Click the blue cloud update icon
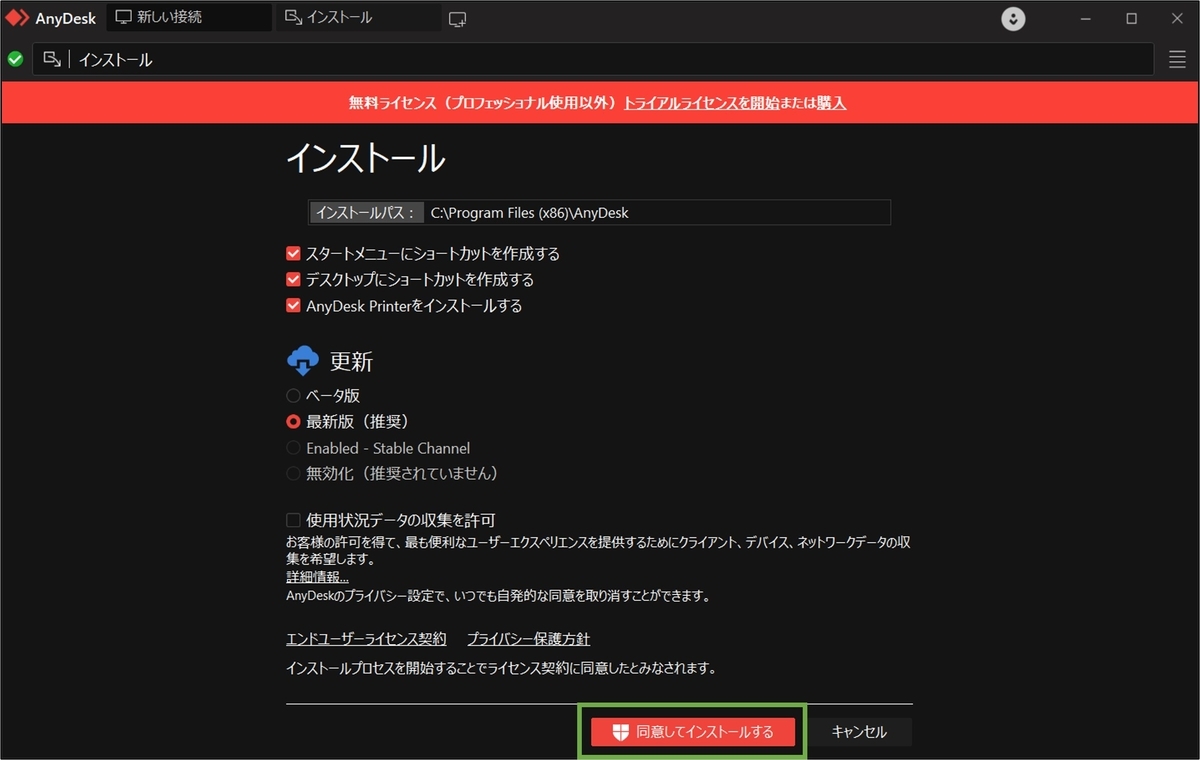Image resolution: width=1200 pixels, height=760 pixels. [302, 360]
